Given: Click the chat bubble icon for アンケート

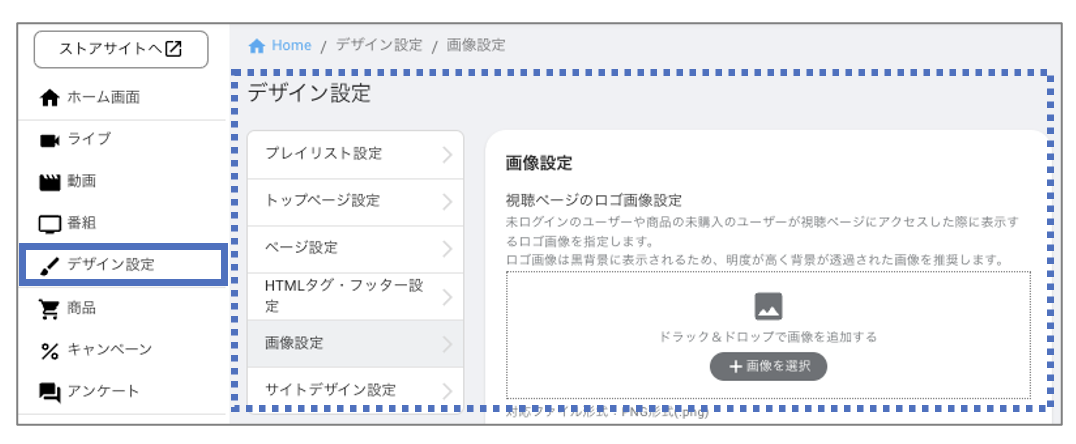Looking at the screenshot, I should (50, 392).
